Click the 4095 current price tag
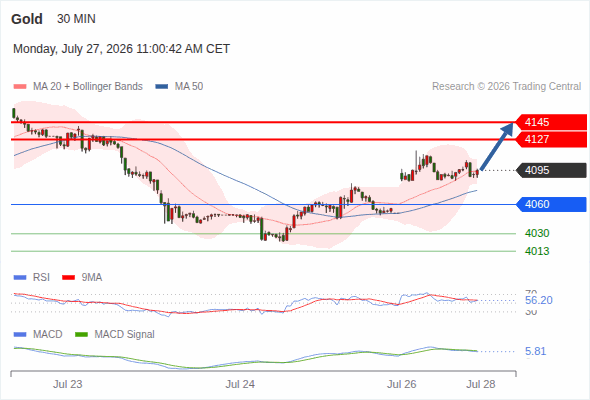Image resolution: width=590 pixels, height=400 pixels. coord(551,170)
